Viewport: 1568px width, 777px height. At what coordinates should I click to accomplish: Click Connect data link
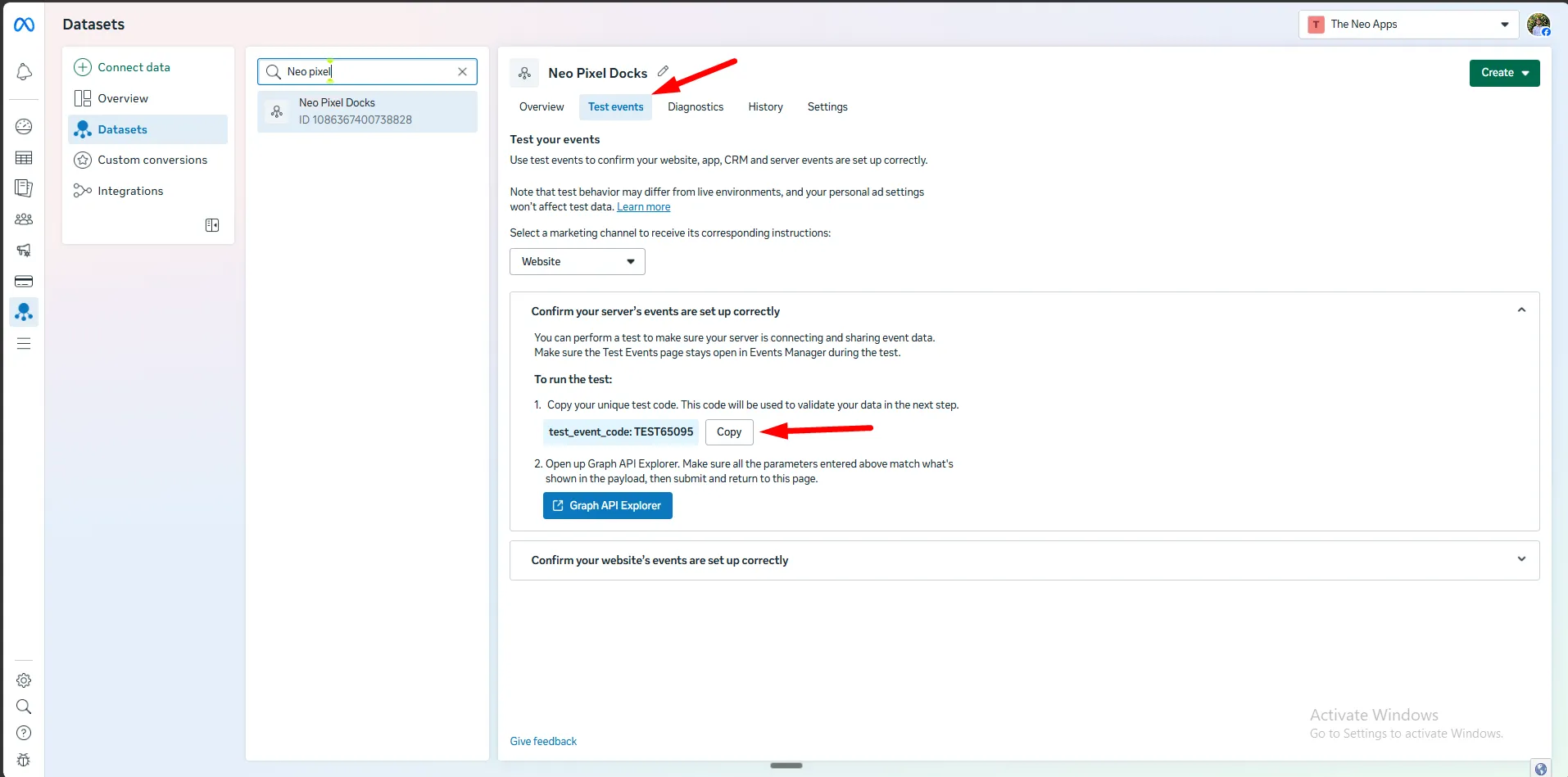tap(134, 67)
